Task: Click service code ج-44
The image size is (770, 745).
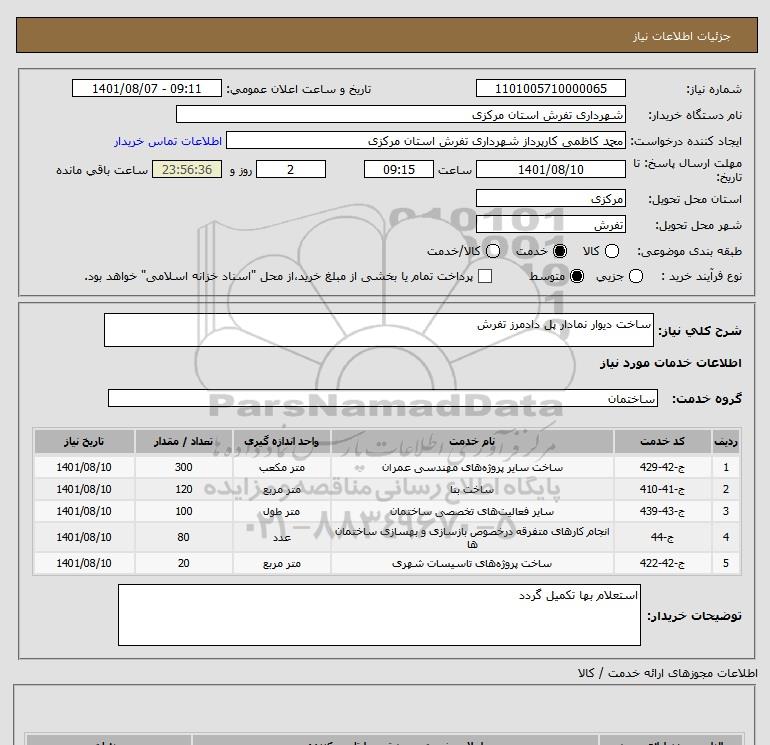Action: [662, 537]
